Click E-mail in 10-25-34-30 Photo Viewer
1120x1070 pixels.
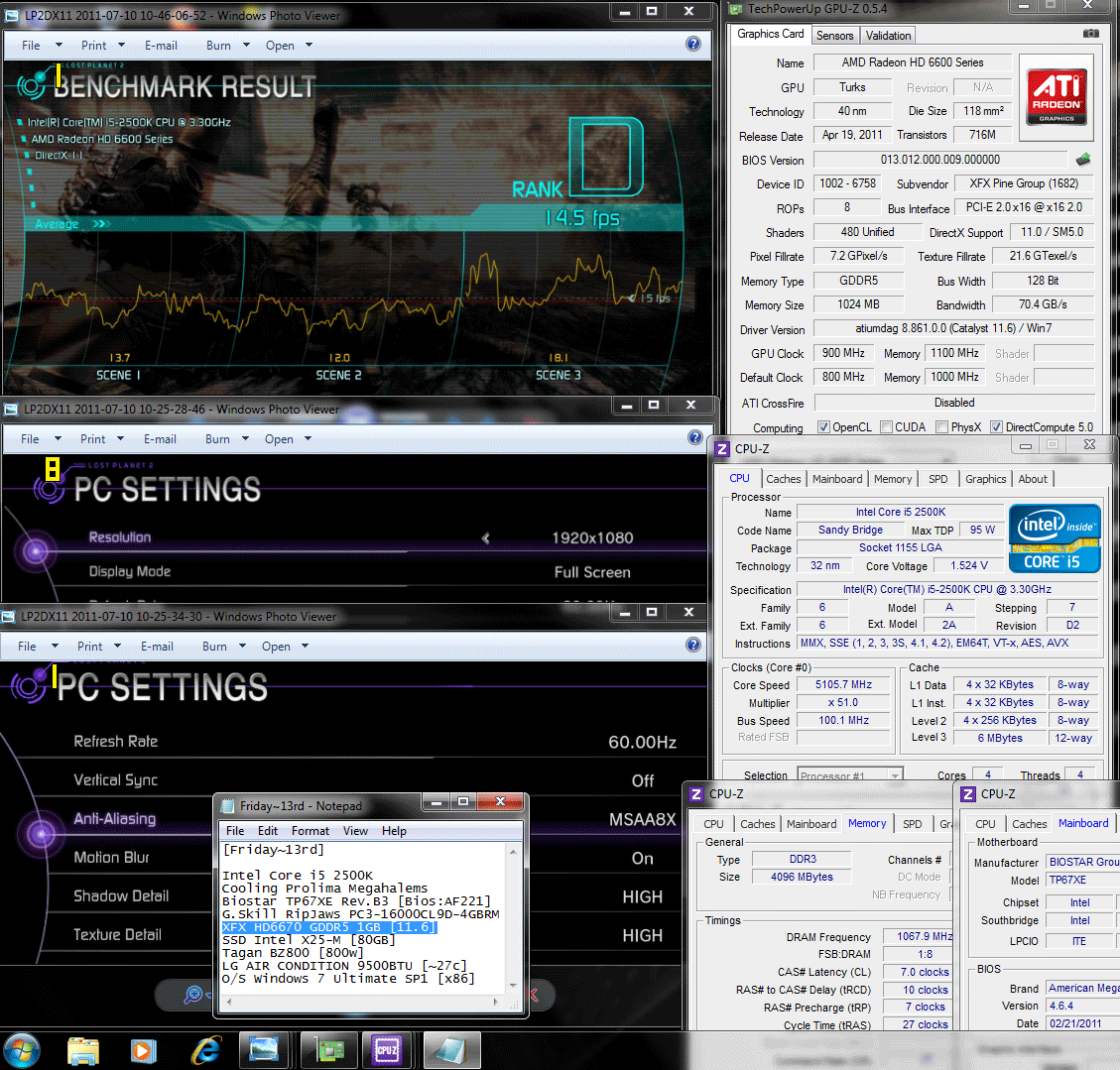[157, 646]
